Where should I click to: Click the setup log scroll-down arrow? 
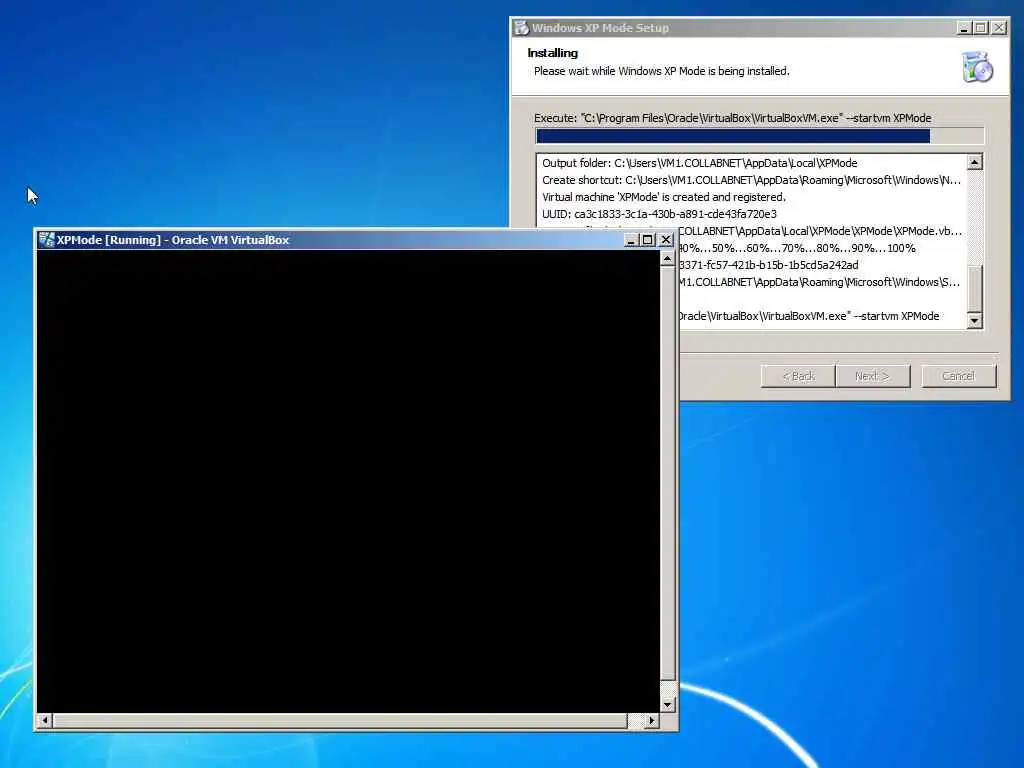click(x=974, y=320)
